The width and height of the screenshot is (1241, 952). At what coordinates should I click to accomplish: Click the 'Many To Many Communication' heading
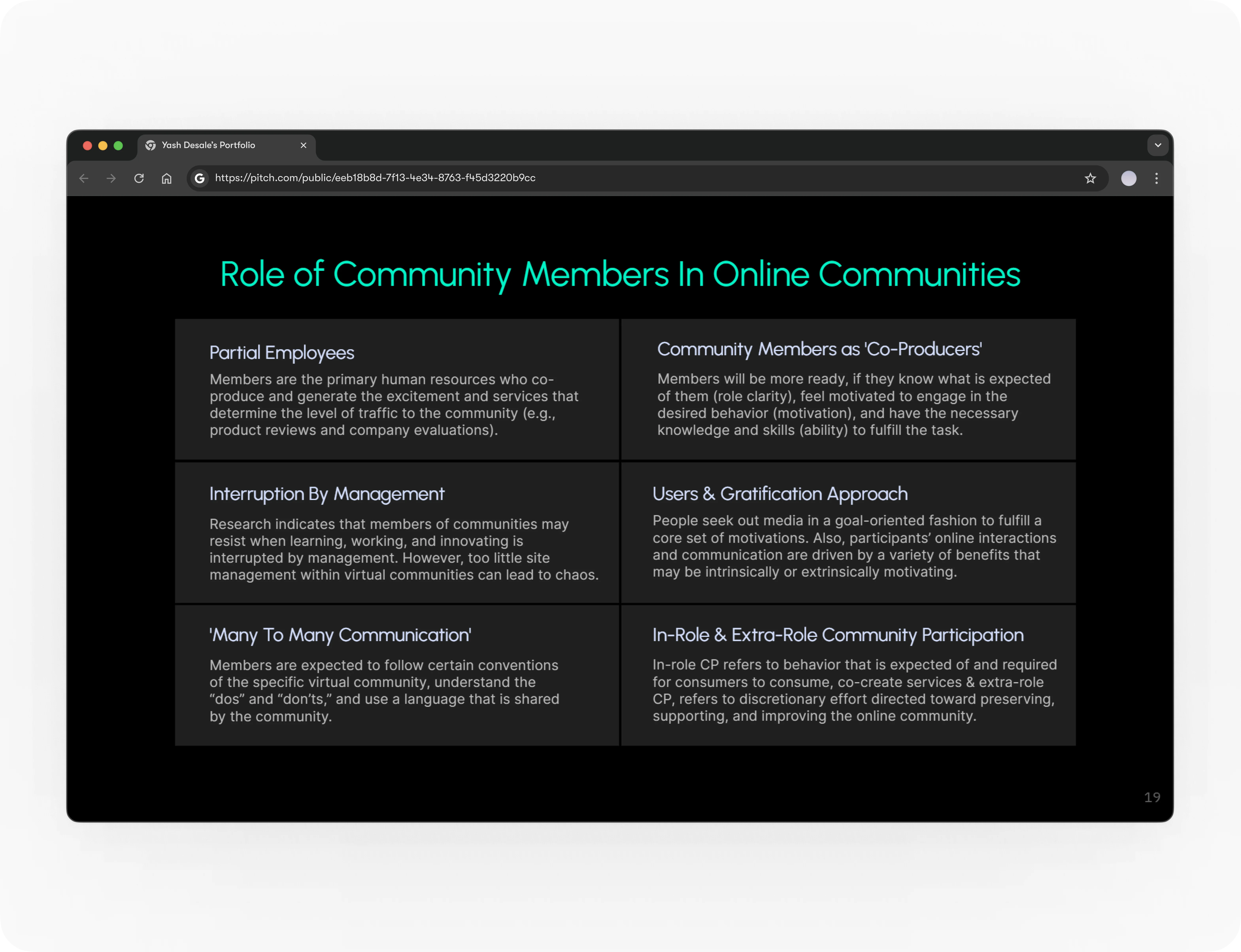click(340, 635)
